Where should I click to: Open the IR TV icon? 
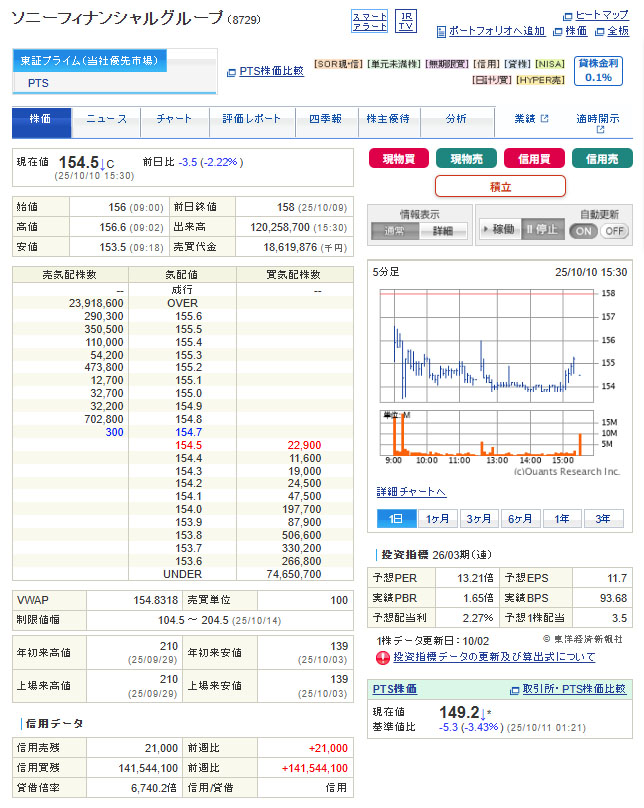[405, 21]
